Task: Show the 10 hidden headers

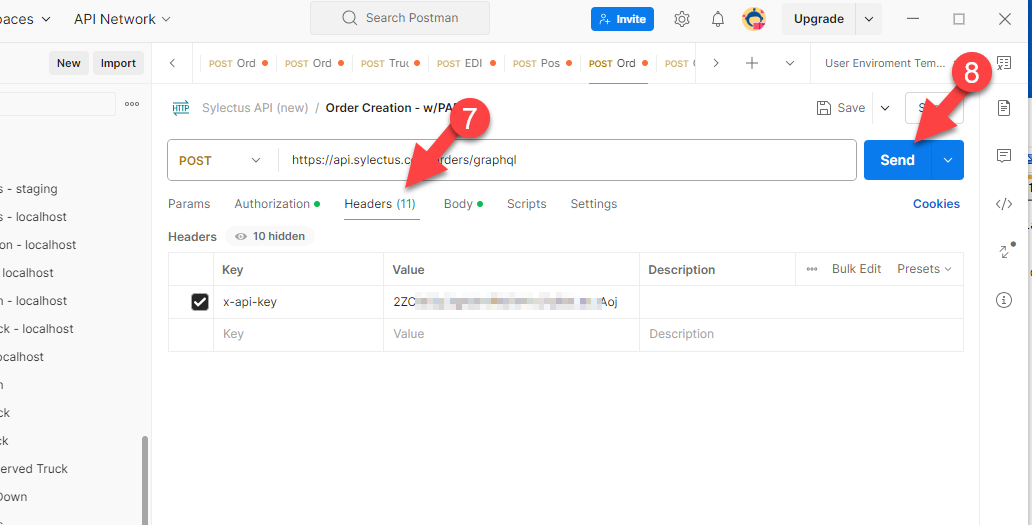Action: [270, 236]
